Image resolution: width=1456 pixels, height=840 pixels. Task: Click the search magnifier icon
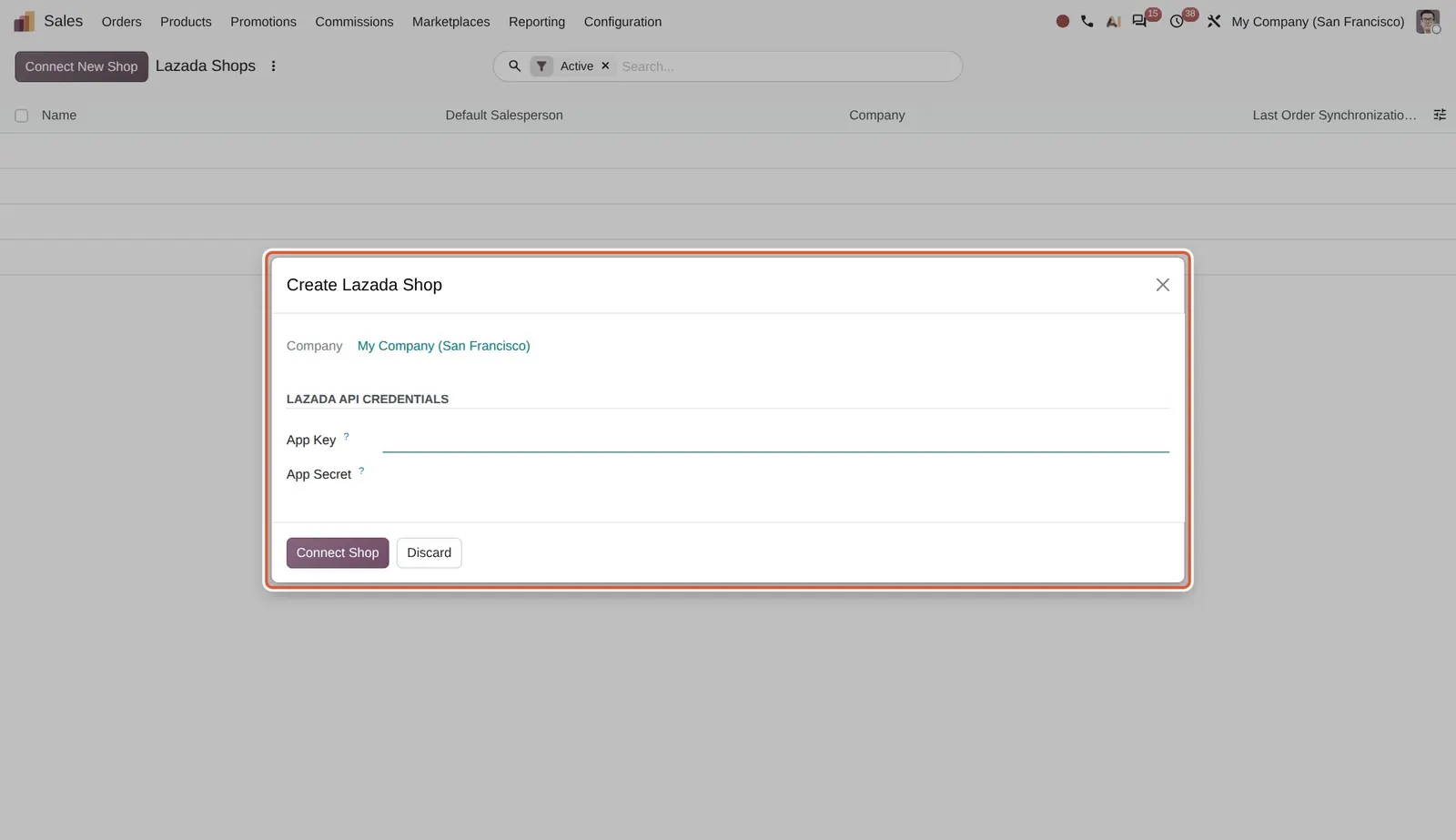[514, 66]
